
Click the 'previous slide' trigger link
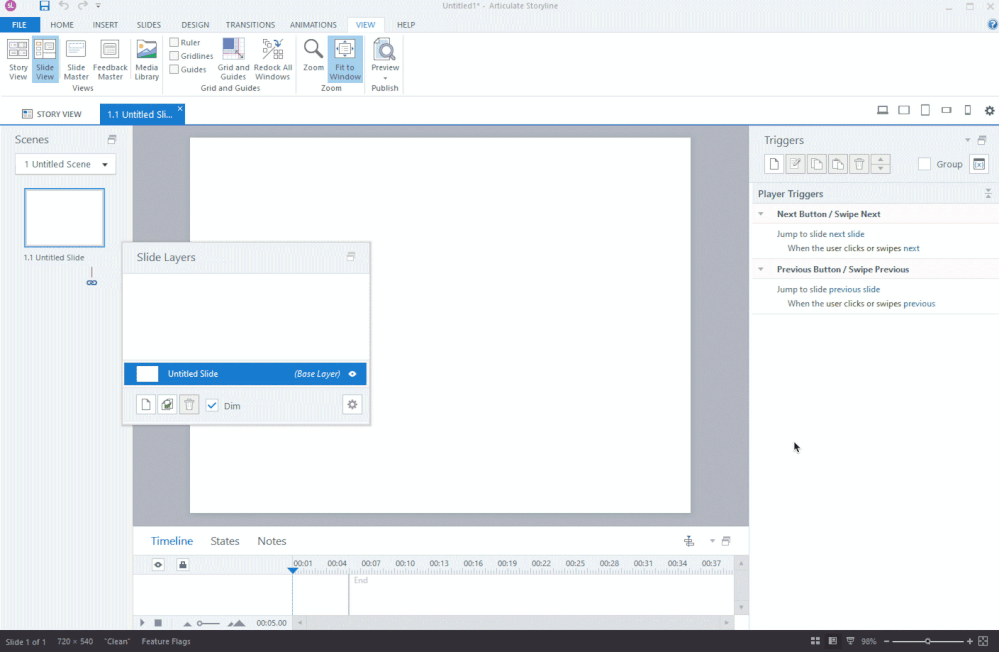854,289
